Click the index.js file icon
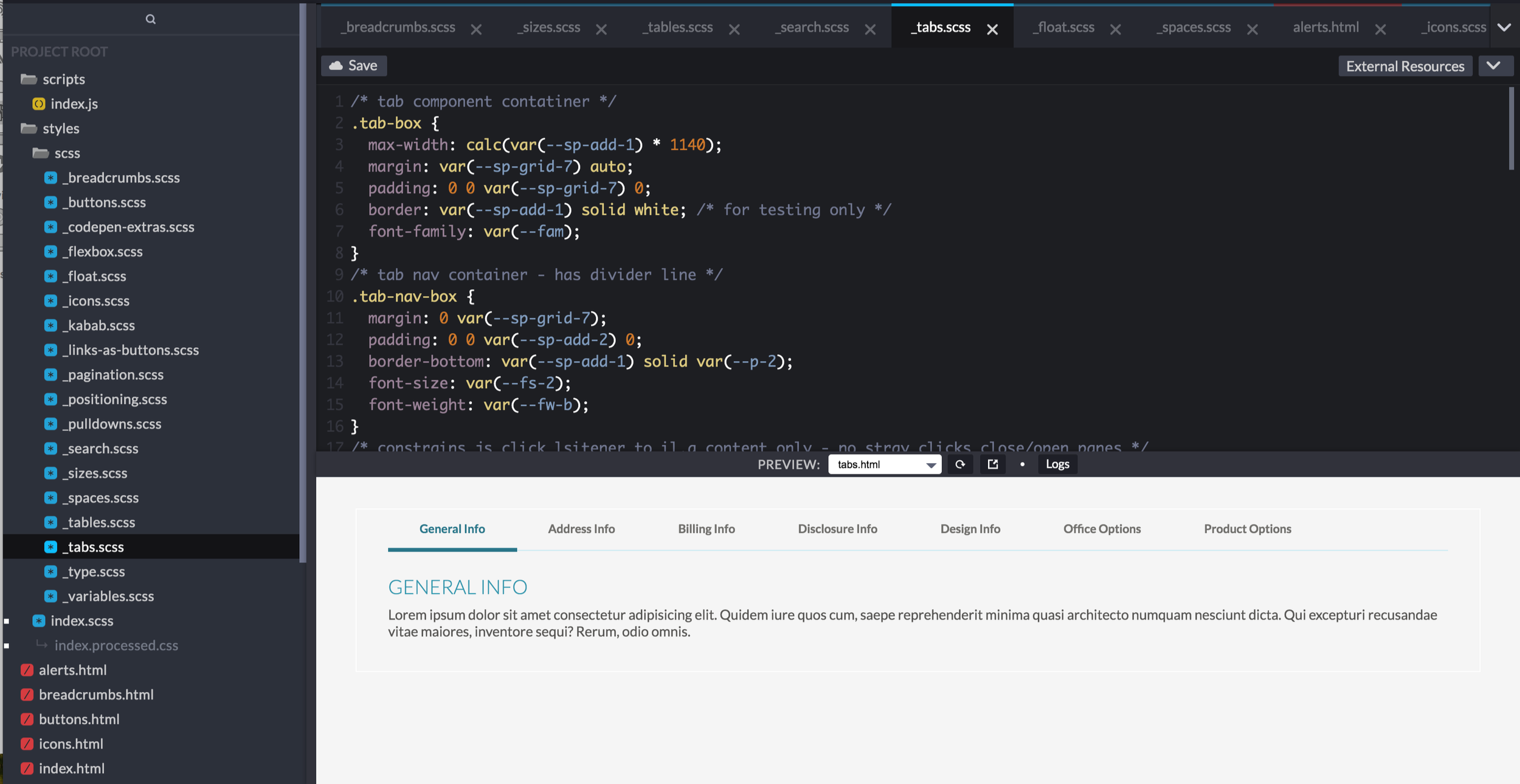The height and width of the screenshot is (784, 1520). (39, 104)
